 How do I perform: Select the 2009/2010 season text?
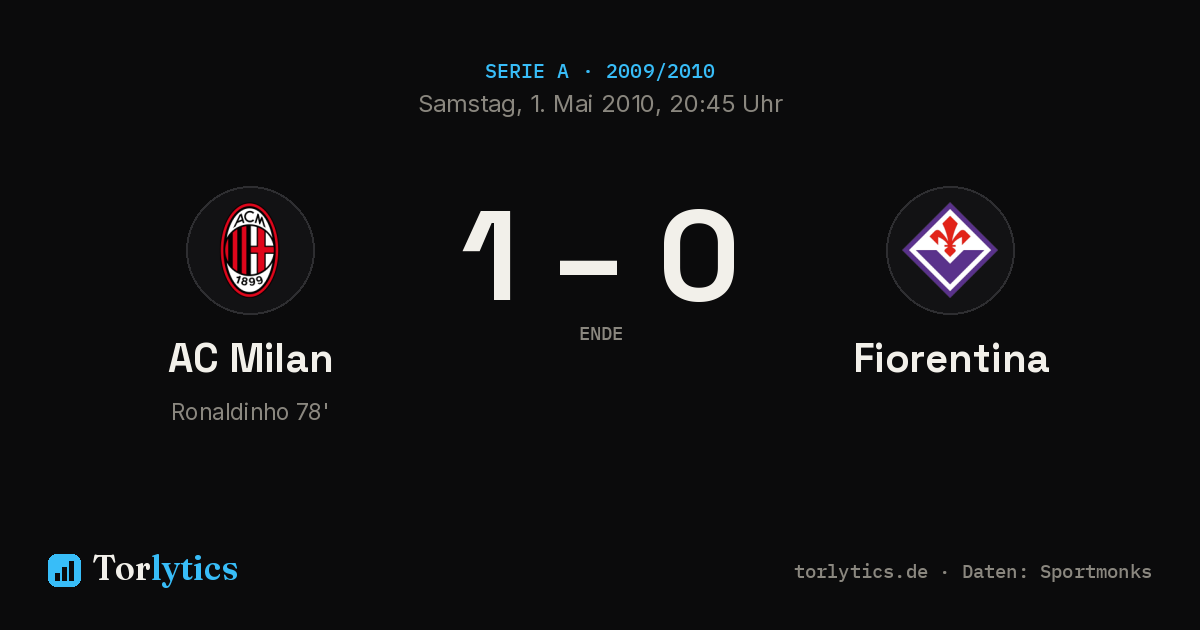[660, 72]
